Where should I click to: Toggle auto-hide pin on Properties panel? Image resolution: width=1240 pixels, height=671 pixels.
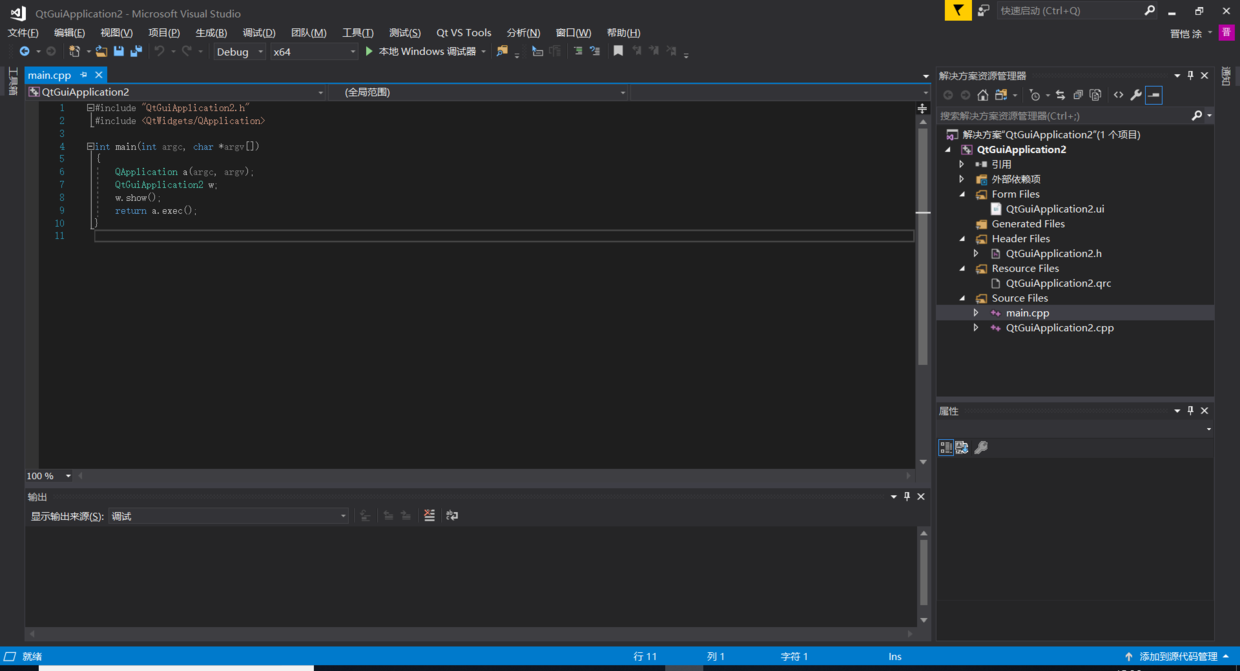[1190, 411]
